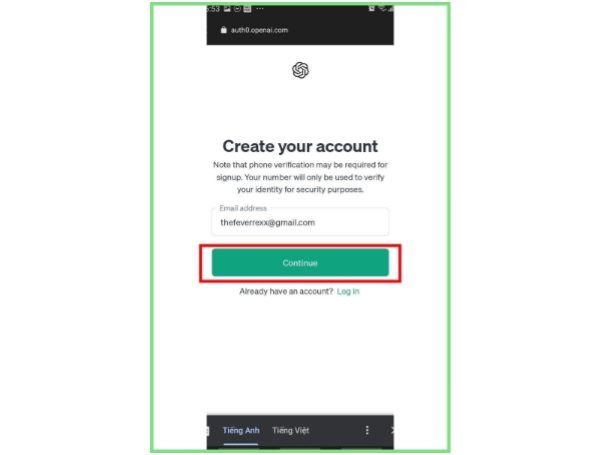Tap the auth0.openai.com URL text
Screen dimensions: 600x455
tap(259, 30)
